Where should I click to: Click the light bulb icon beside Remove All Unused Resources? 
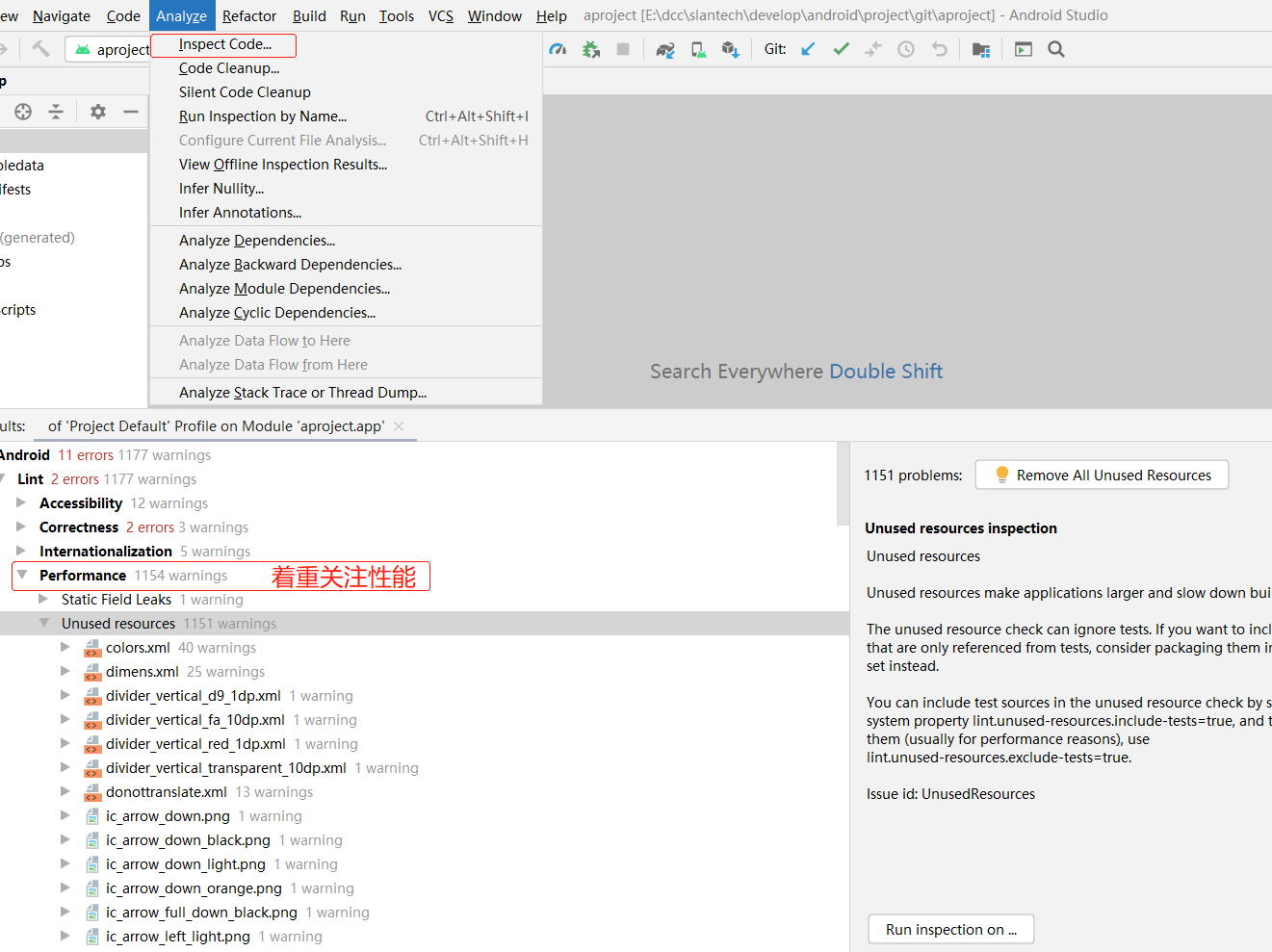pos(1001,475)
